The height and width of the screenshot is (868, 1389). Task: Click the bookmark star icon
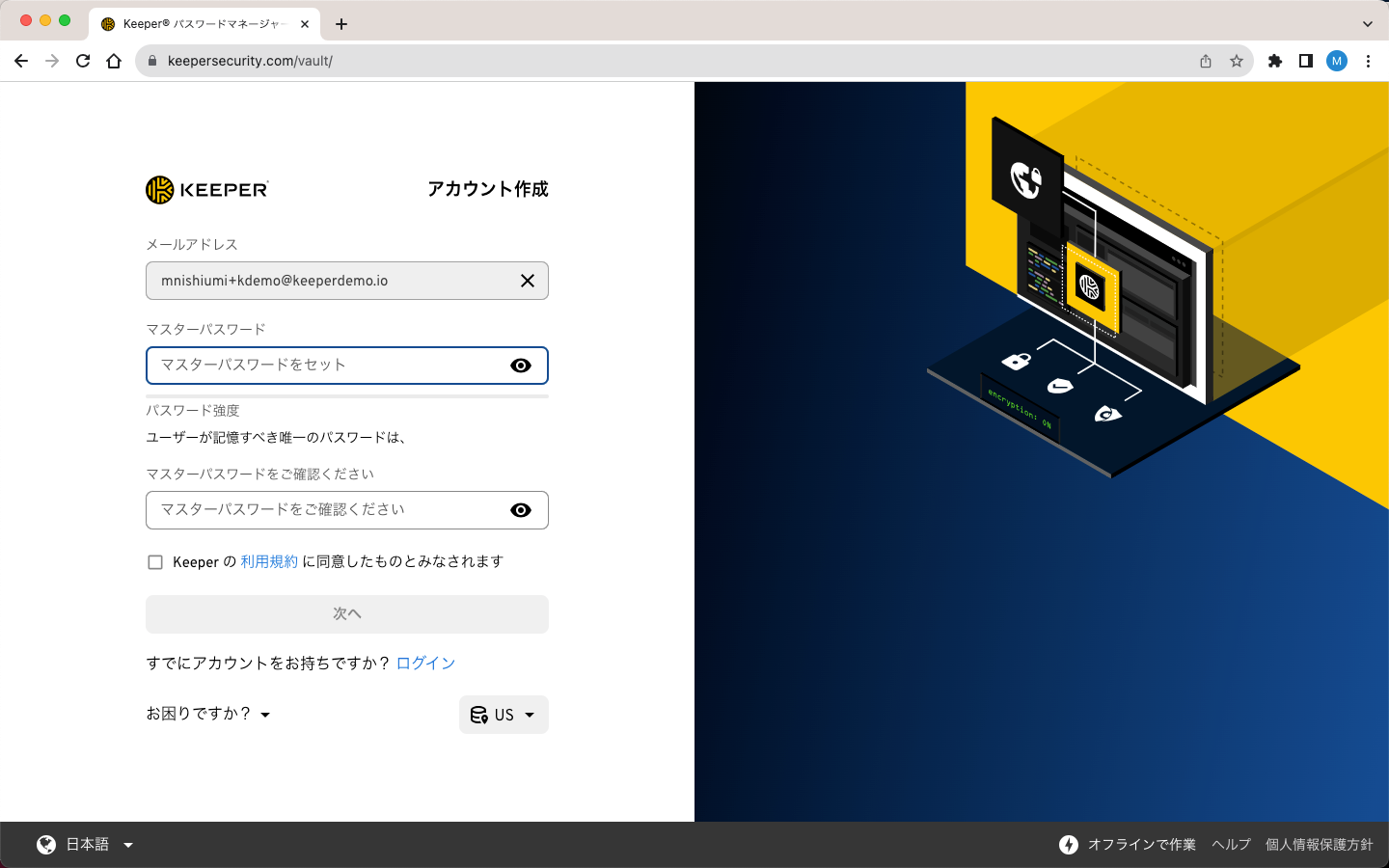[1237, 61]
